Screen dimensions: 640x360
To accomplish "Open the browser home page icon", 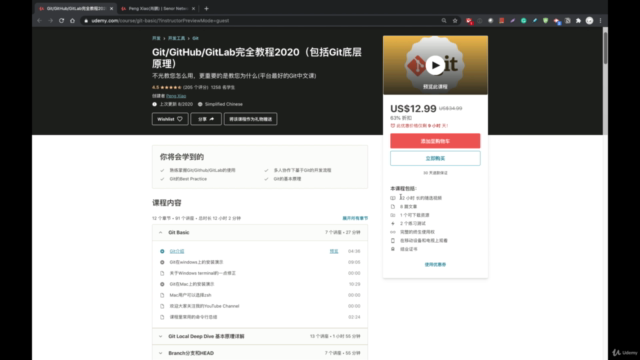I will (x=72, y=20).
